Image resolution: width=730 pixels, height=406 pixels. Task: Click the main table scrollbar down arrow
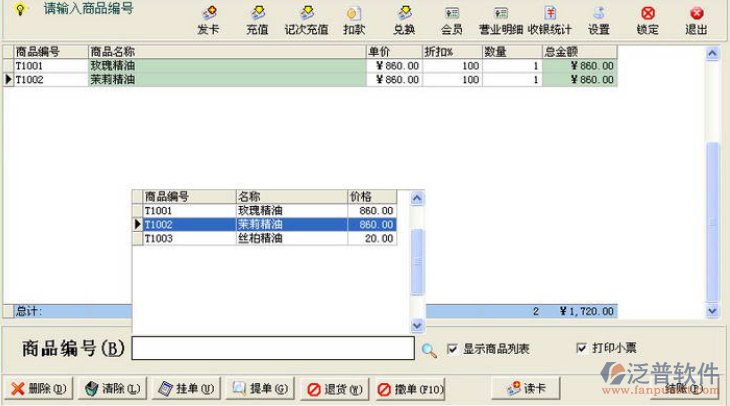click(713, 311)
